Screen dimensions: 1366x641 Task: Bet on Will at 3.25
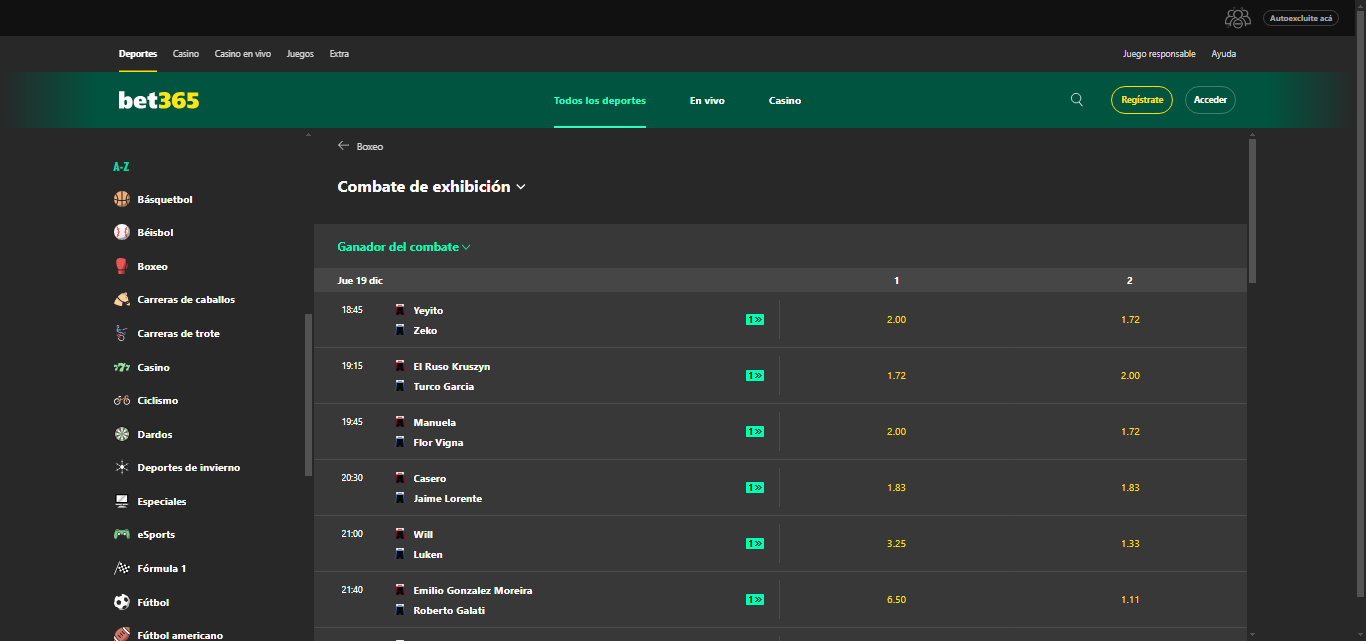896,544
